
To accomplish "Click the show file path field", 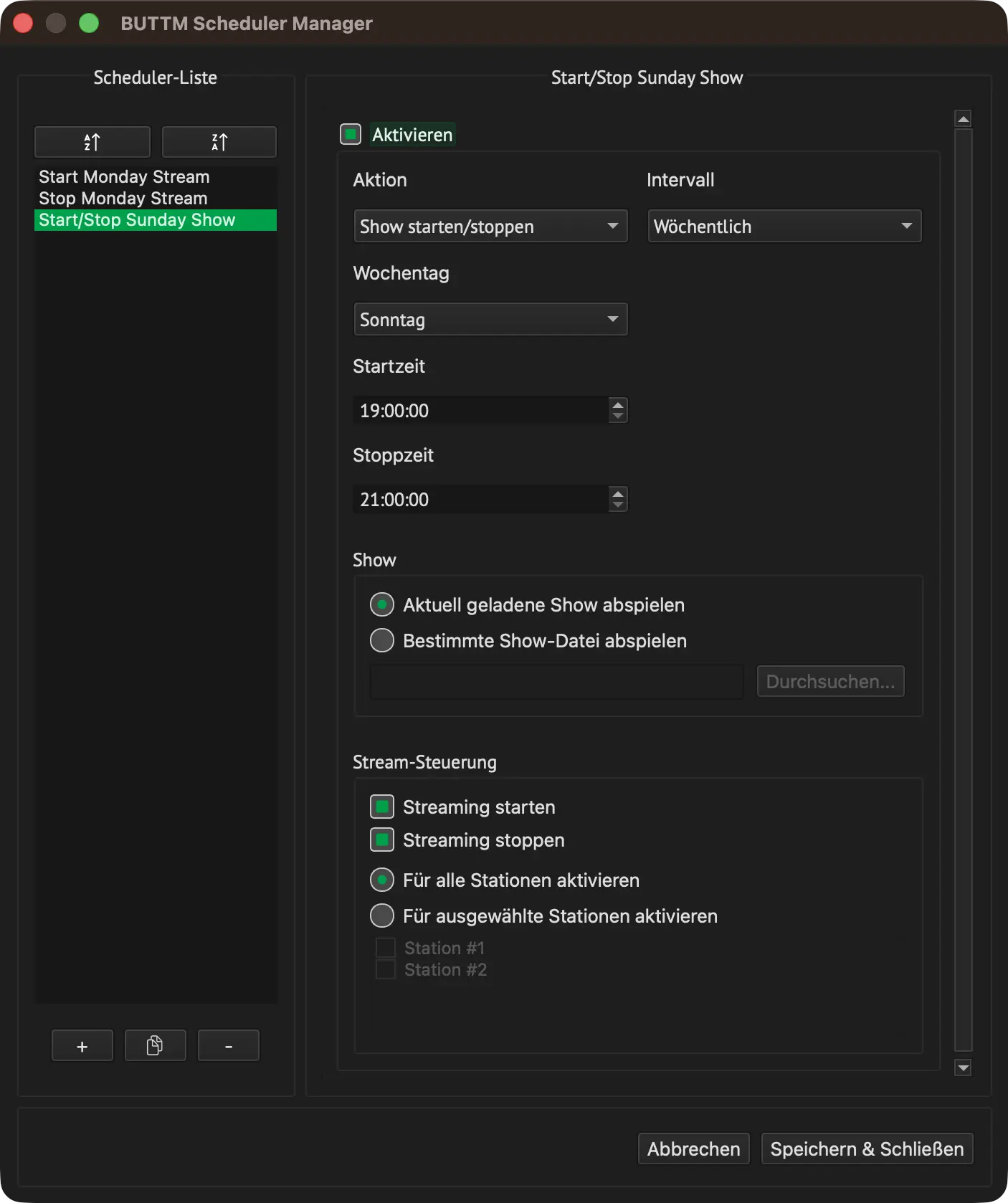I will click(557, 681).
